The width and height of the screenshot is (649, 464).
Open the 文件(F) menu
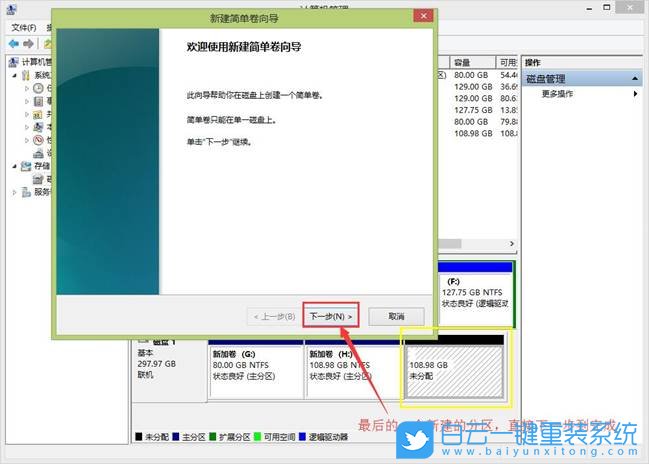click(24, 28)
